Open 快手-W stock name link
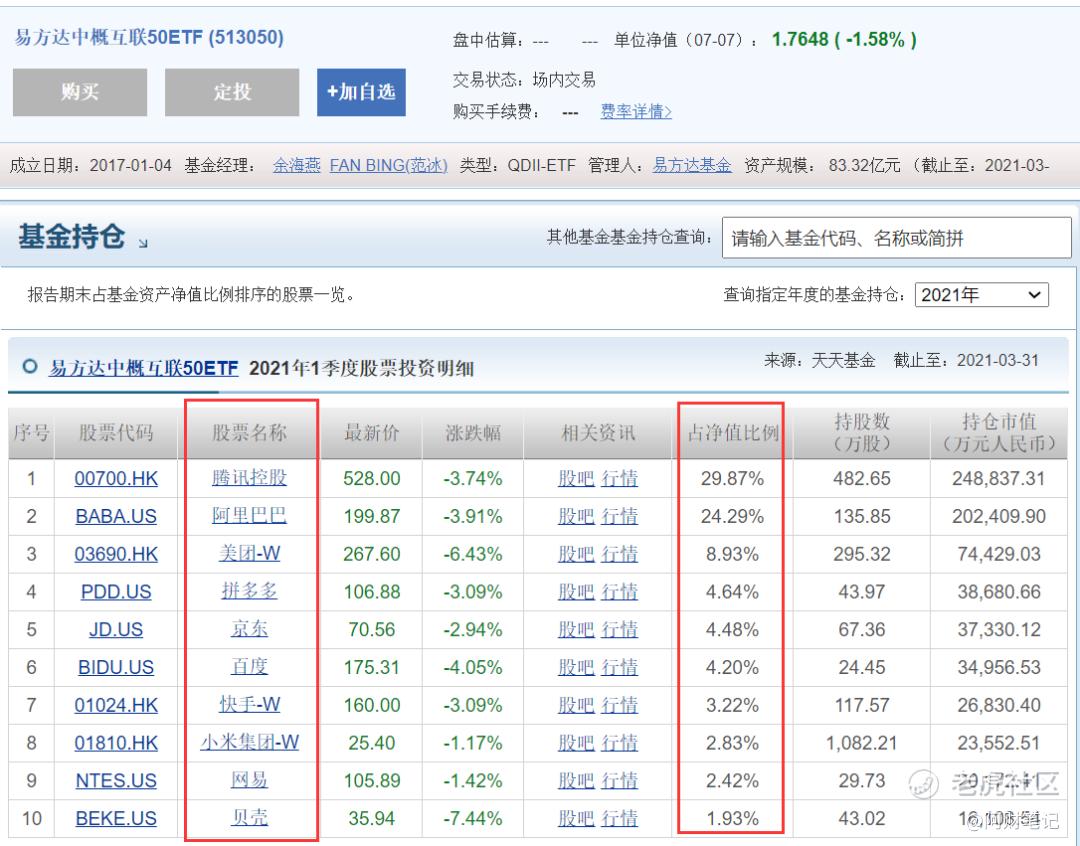The image size is (1080, 846). coord(249,704)
